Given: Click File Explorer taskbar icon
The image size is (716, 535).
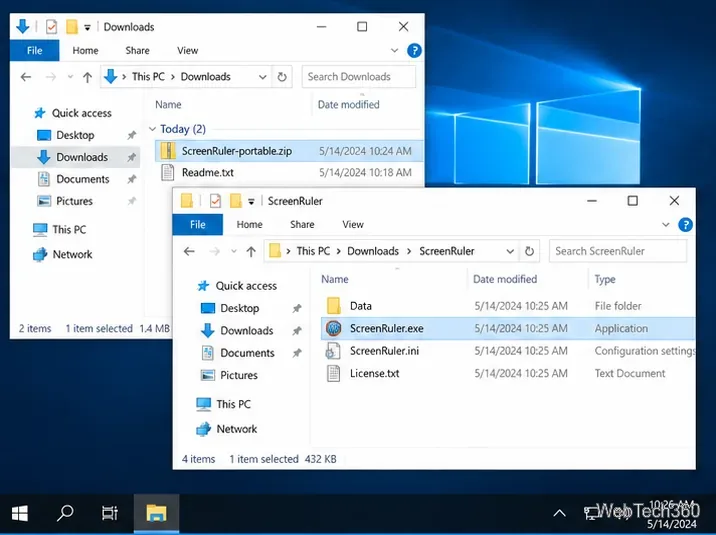Looking at the screenshot, I should (156, 513).
